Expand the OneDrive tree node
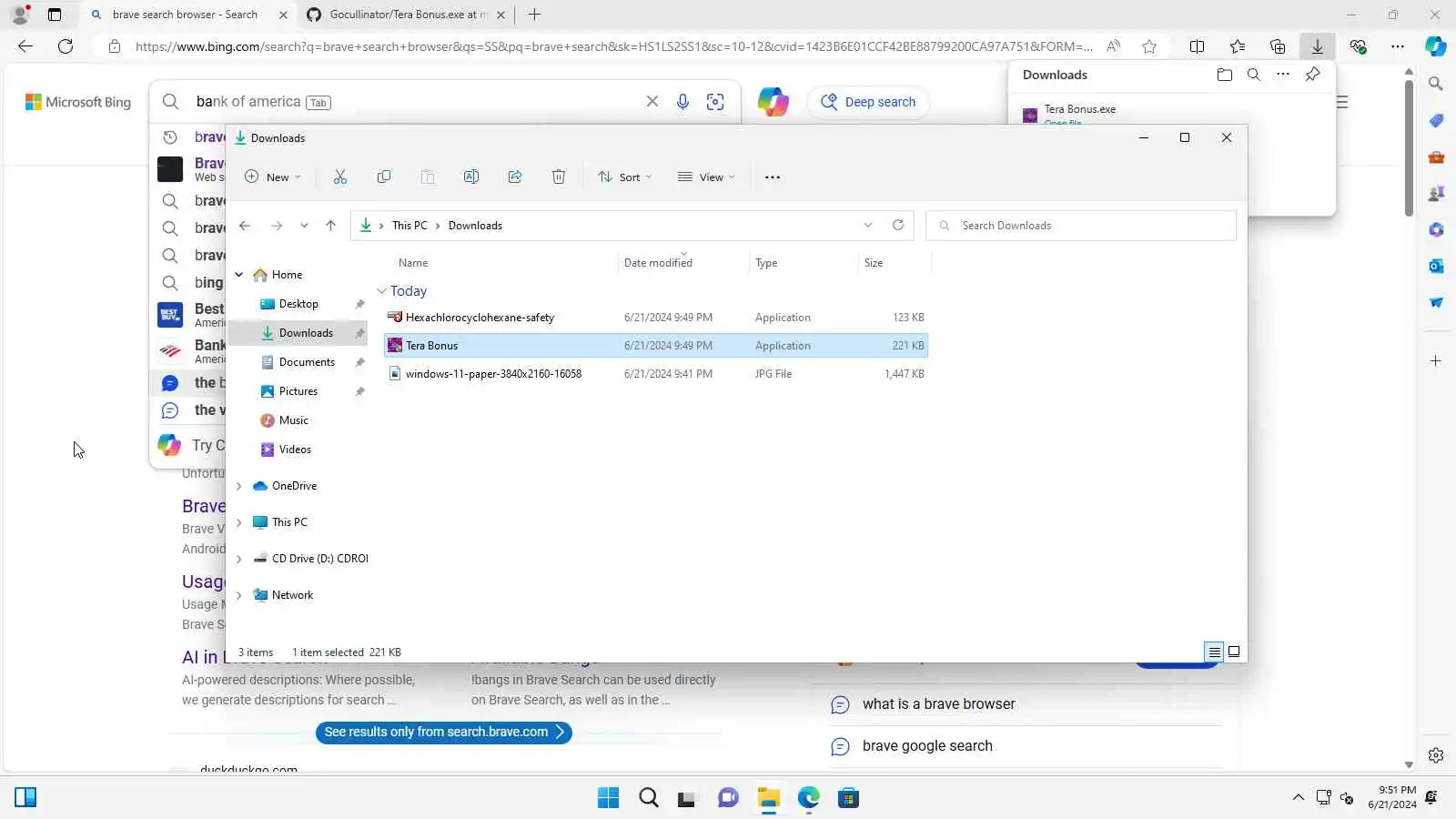Viewport: 1456px width, 819px height. 239,486
